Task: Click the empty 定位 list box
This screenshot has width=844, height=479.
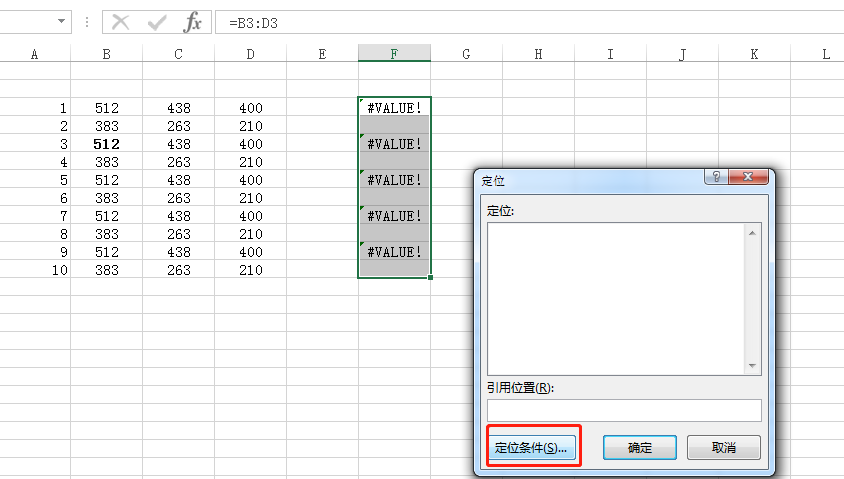Action: (x=616, y=299)
